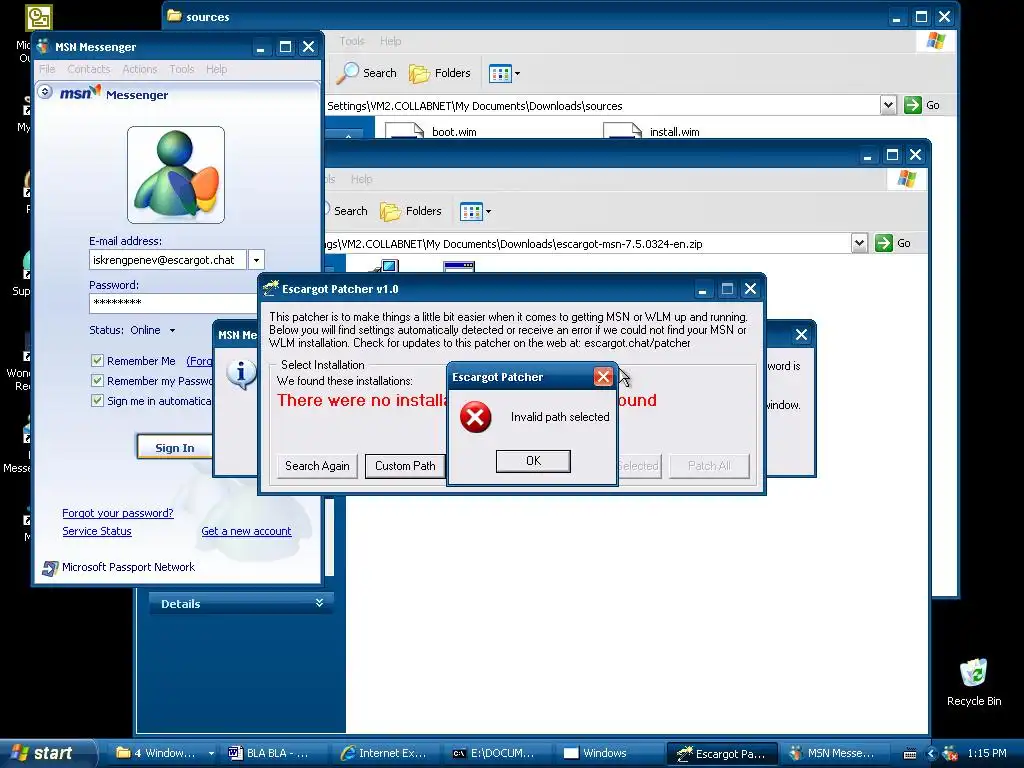Click Go button in sources window

[x=922, y=105]
